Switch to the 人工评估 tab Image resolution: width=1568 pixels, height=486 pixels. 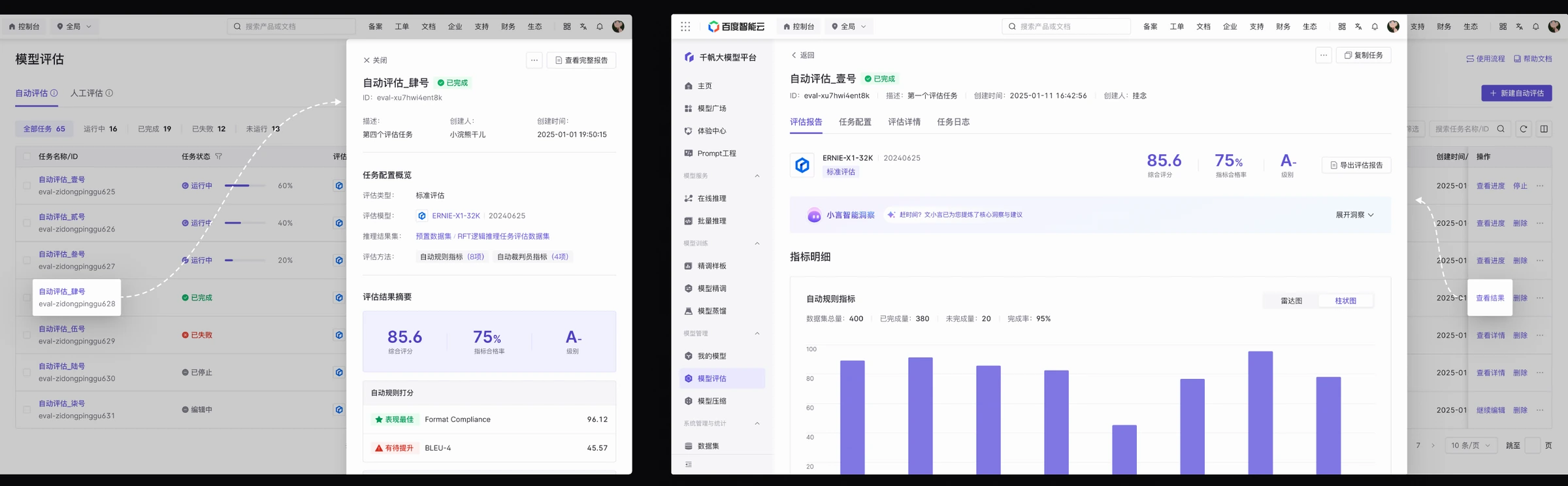coord(87,93)
